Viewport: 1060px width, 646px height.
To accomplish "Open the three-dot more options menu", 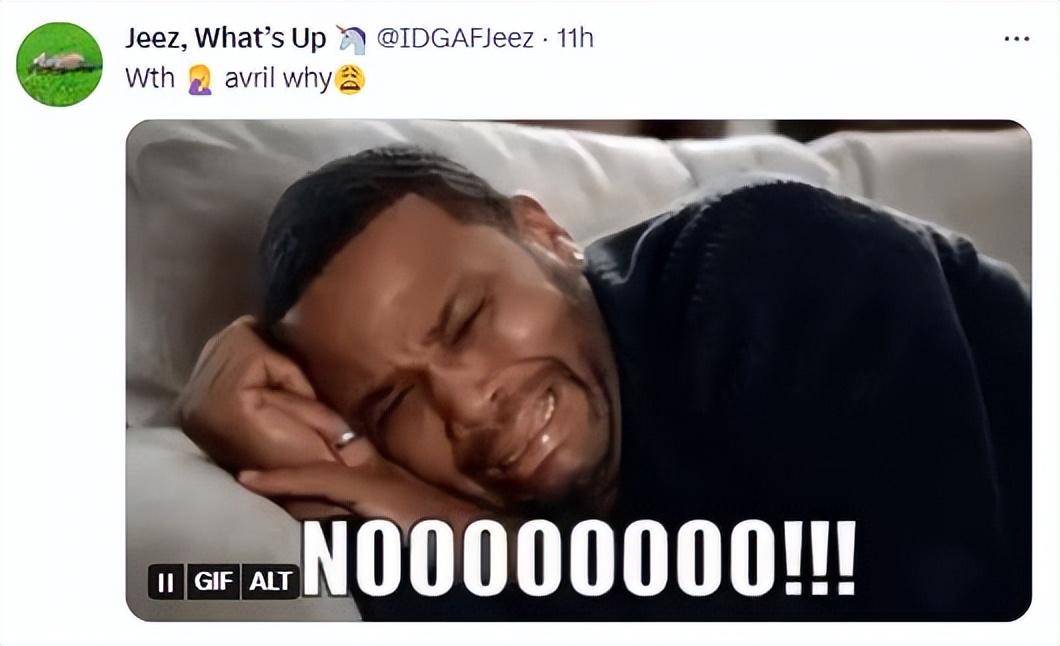I will coord(1016,39).
